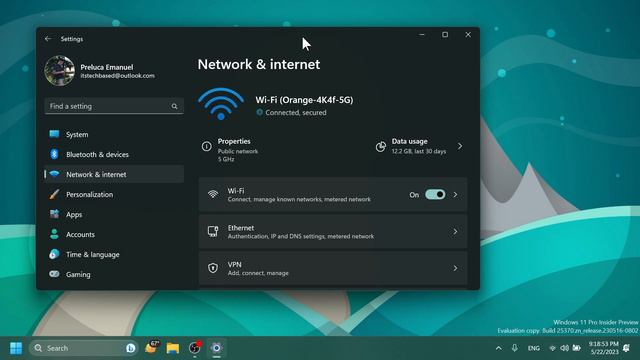Open the Gaming category

coord(114,274)
